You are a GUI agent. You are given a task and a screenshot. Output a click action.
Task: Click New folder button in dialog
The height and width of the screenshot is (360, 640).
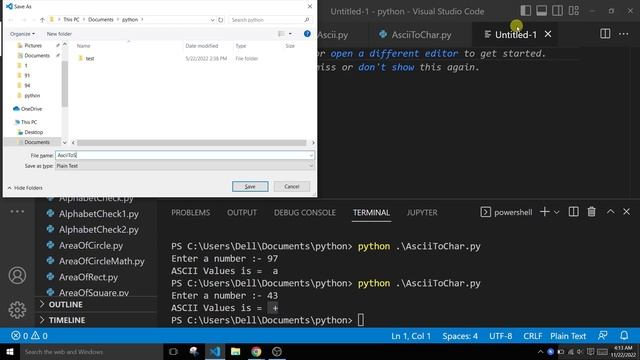pos(59,34)
